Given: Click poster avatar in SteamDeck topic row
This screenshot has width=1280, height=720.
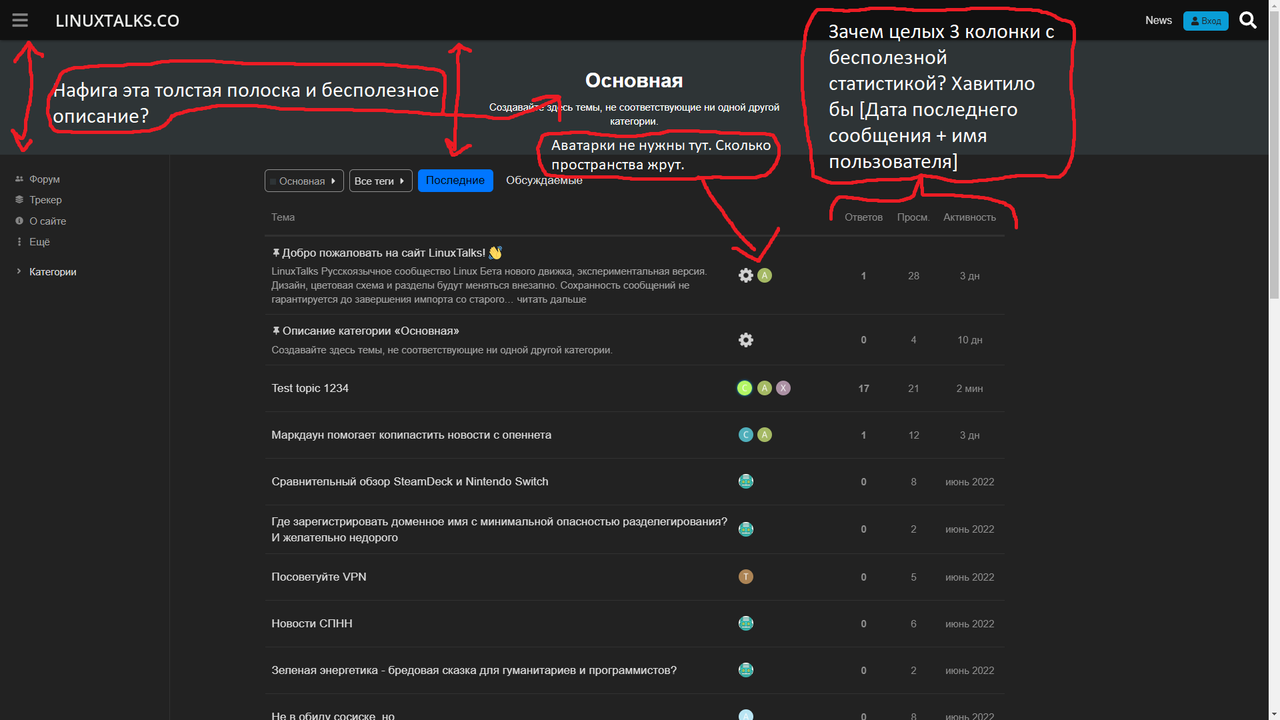Looking at the screenshot, I should click(745, 482).
